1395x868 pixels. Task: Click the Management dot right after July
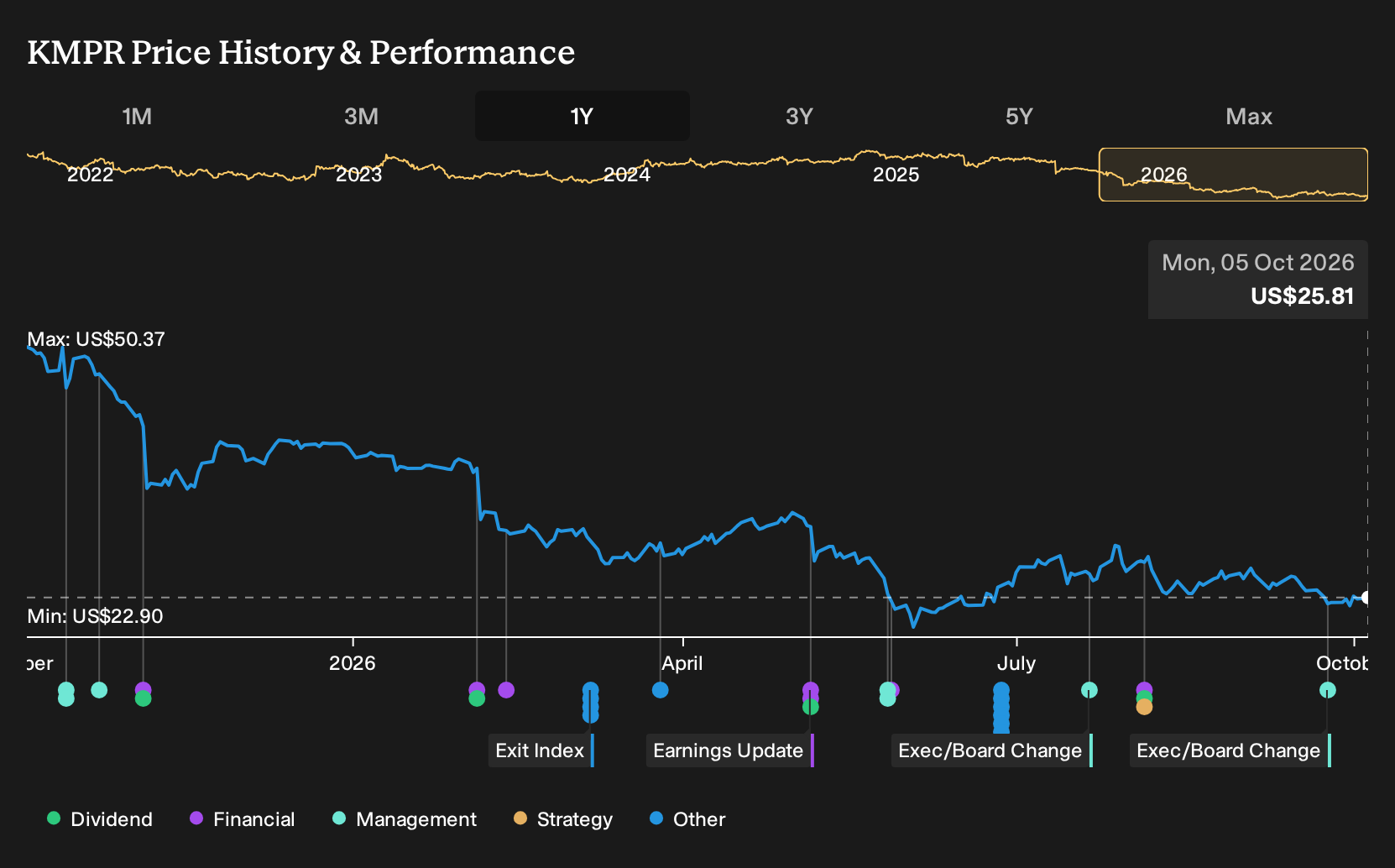point(1089,690)
